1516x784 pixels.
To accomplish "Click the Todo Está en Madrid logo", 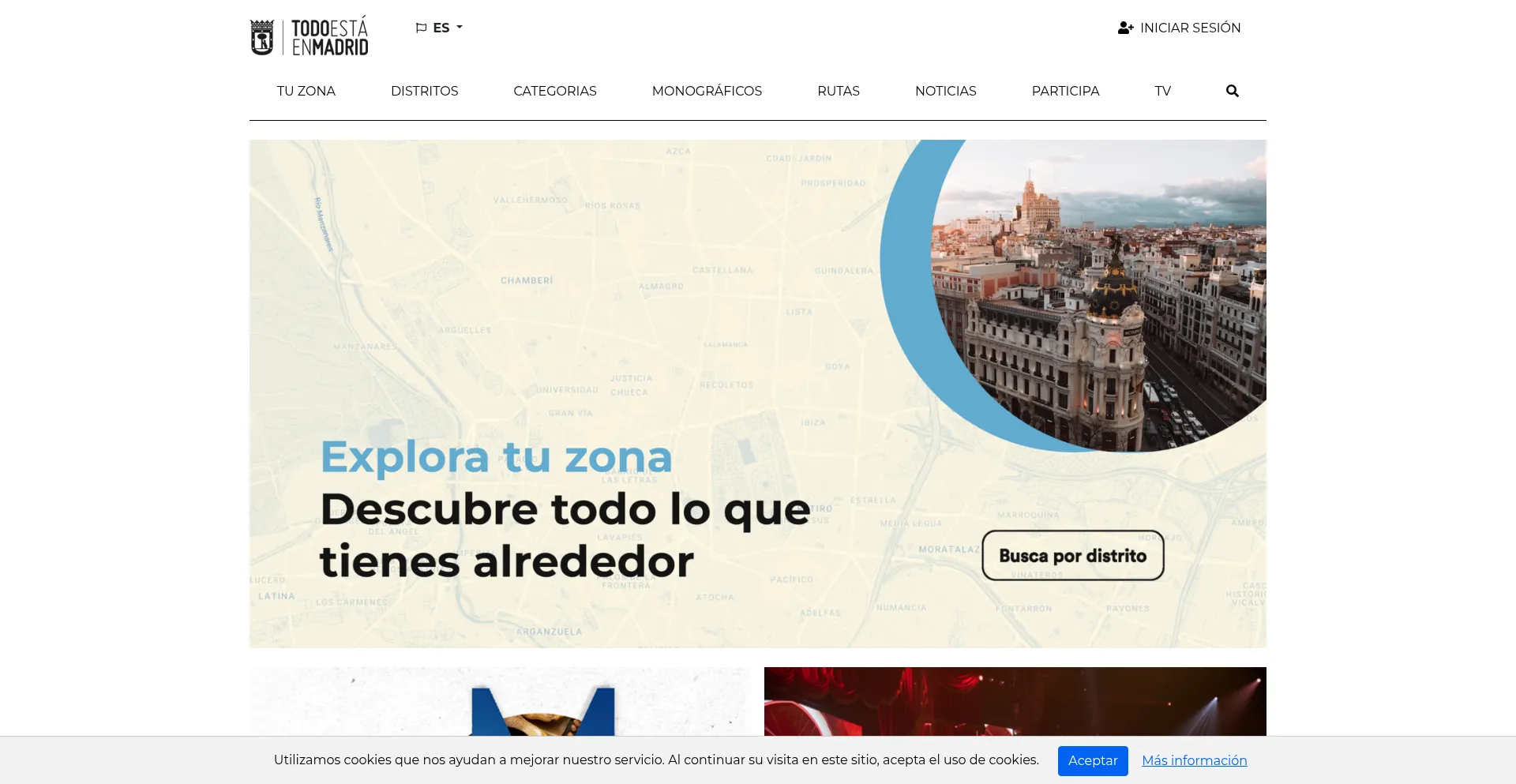I will click(x=309, y=36).
